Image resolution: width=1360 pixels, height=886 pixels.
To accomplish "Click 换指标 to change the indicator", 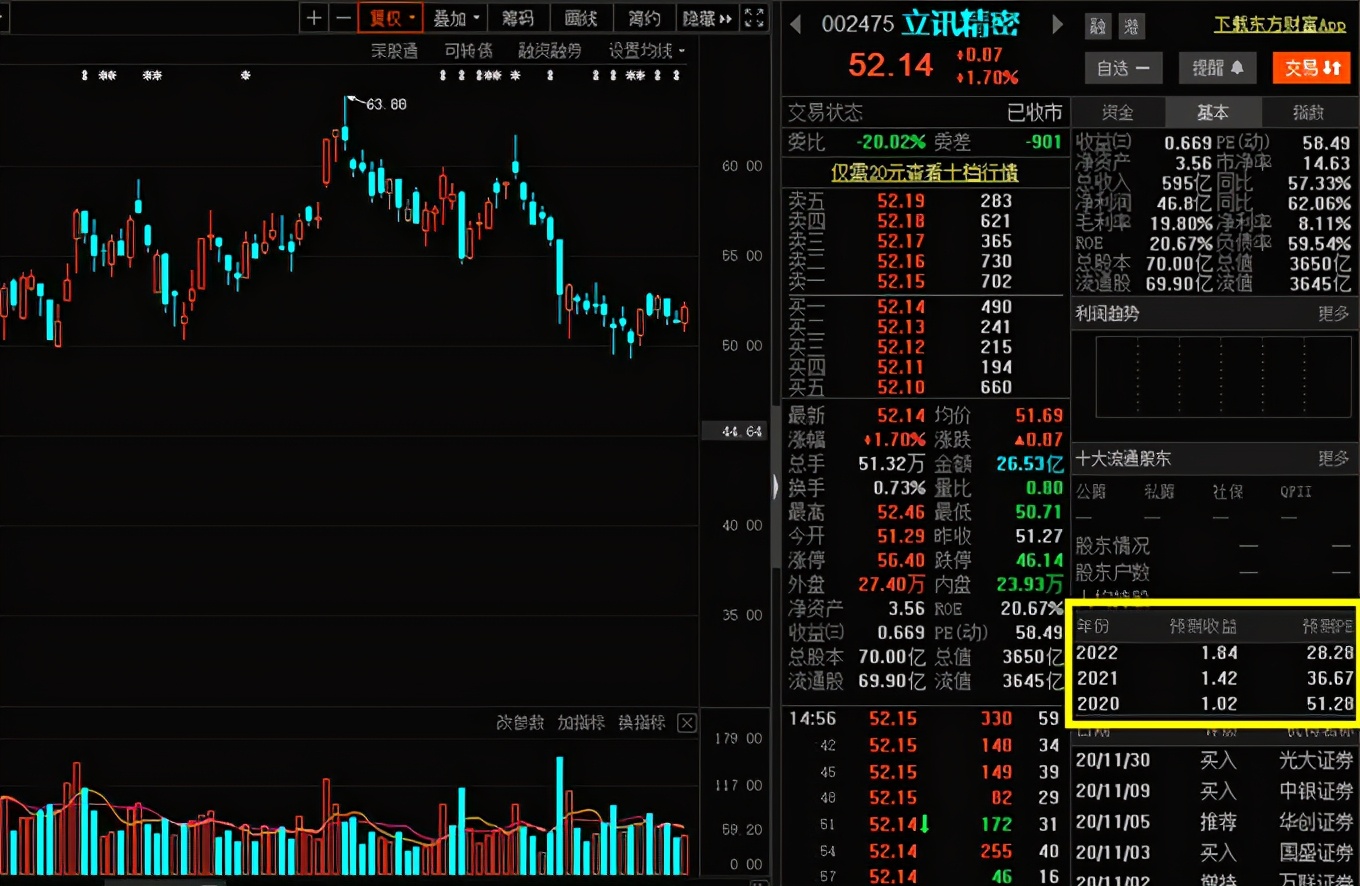I will pyautogui.click(x=641, y=722).
